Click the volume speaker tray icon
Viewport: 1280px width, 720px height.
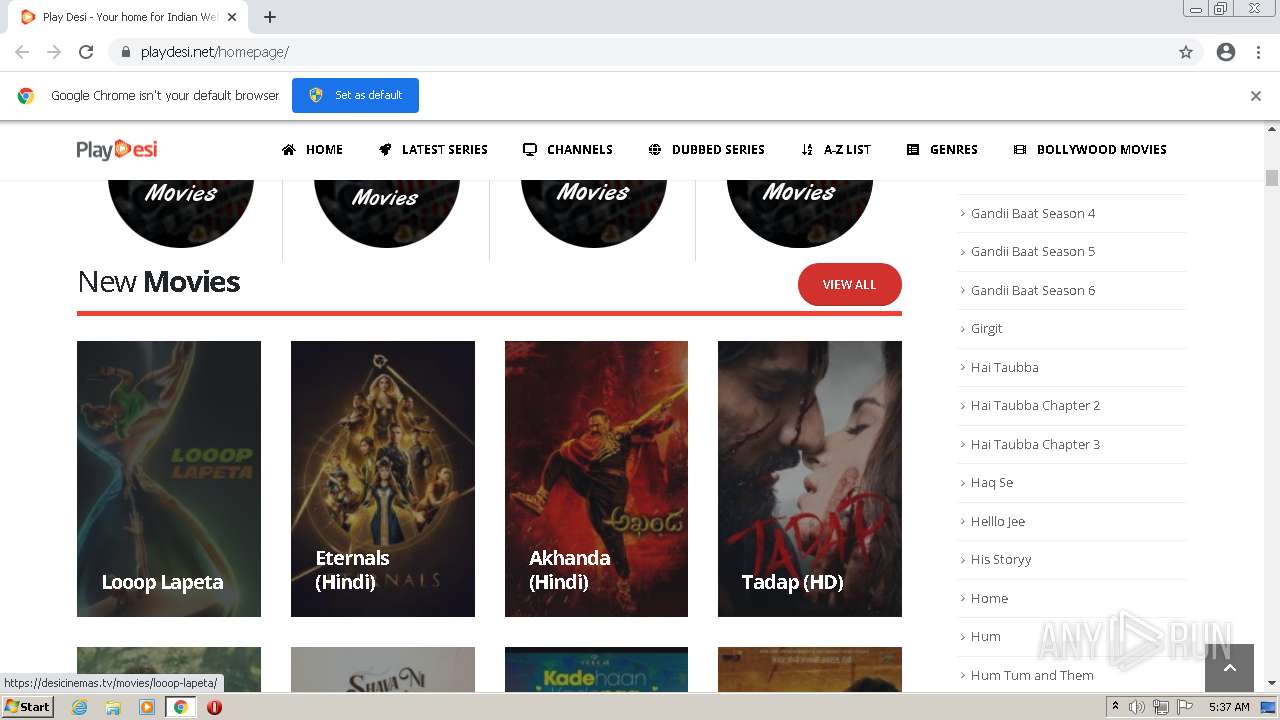1137,707
